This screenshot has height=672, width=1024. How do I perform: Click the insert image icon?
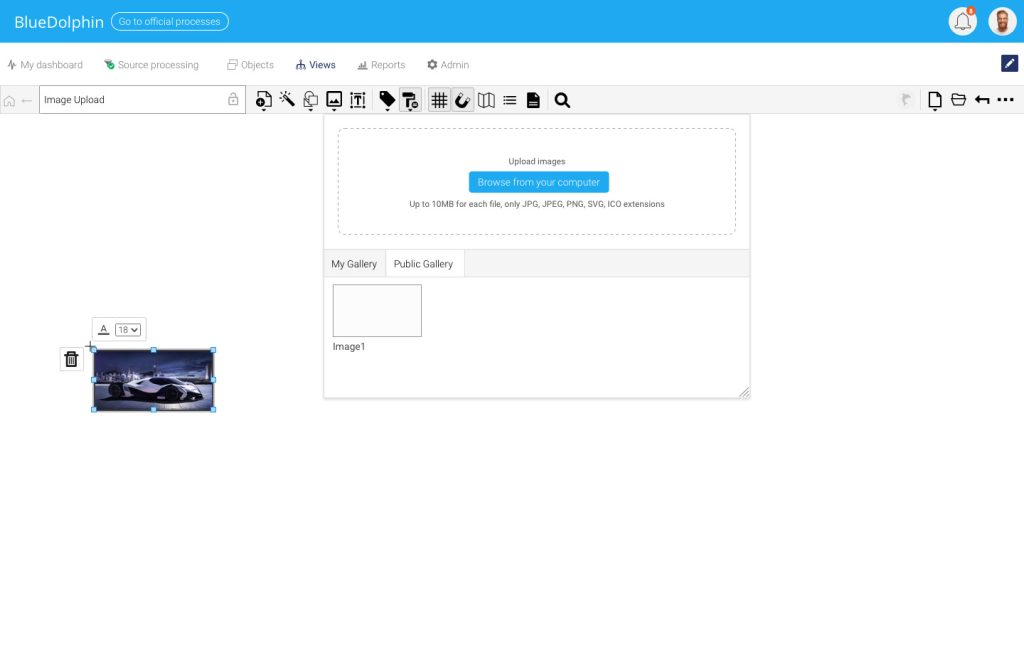pyautogui.click(x=334, y=99)
